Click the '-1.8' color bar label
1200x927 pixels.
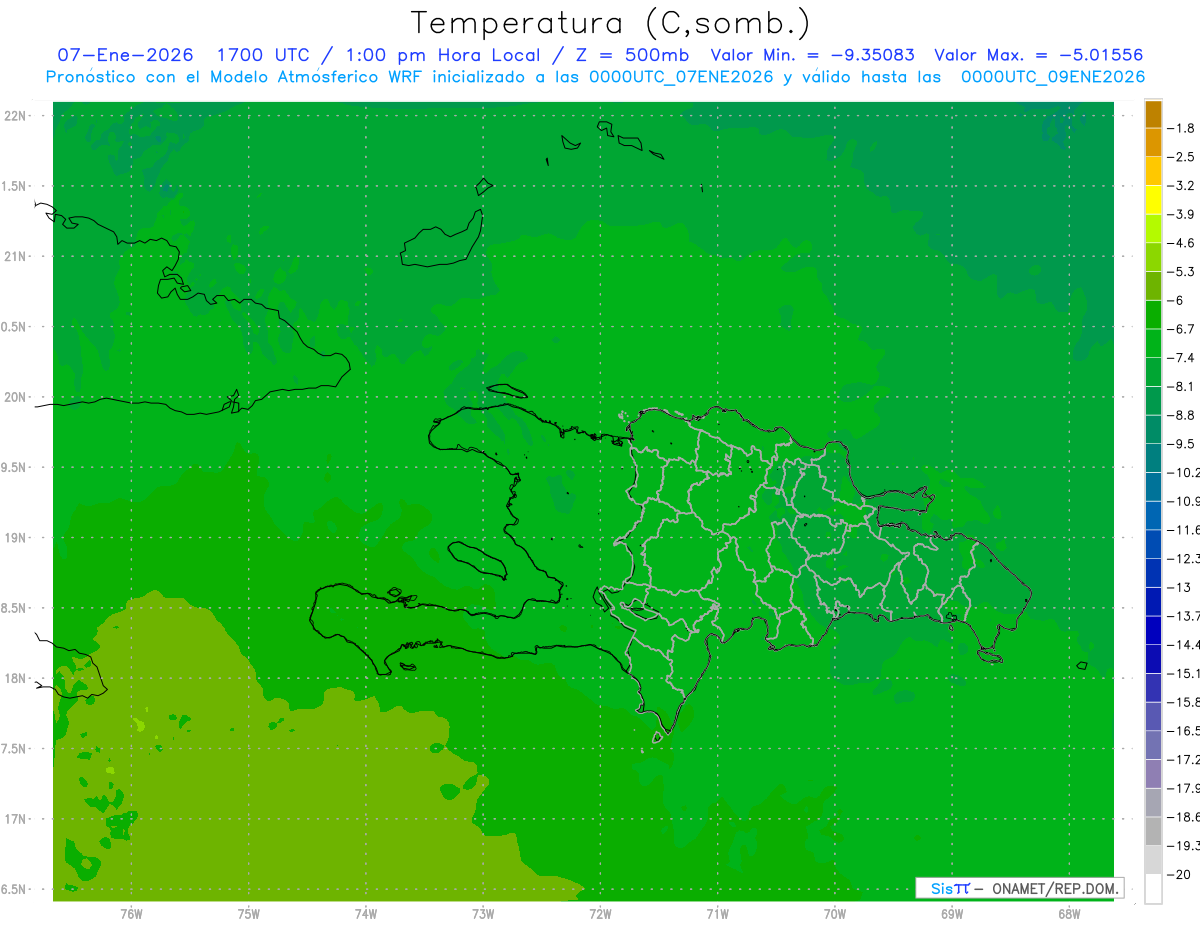(x=1181, y=129)
